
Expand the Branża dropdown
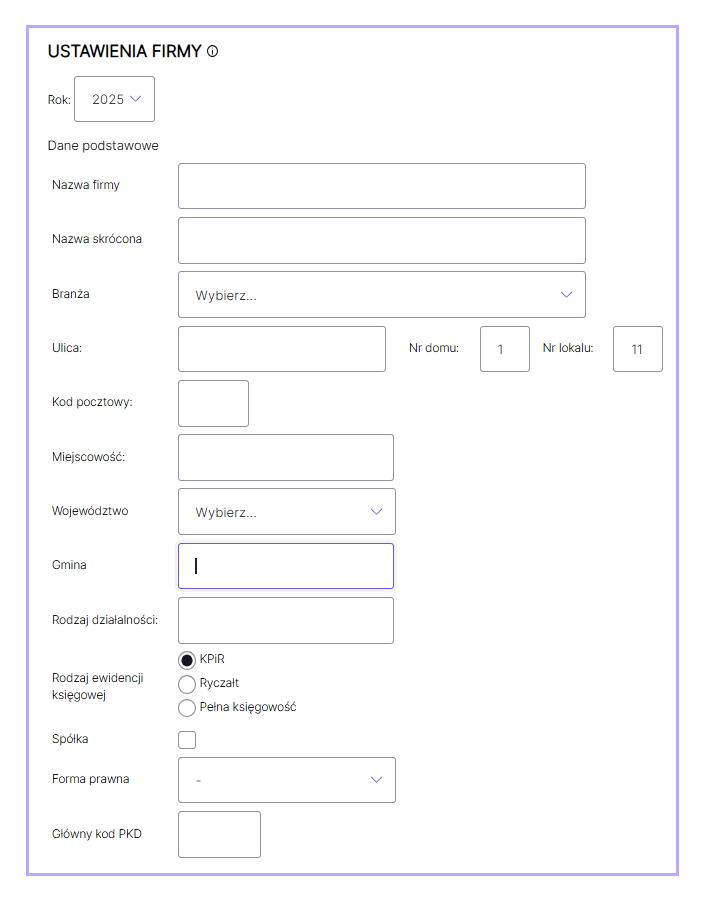tap(381, 294)
